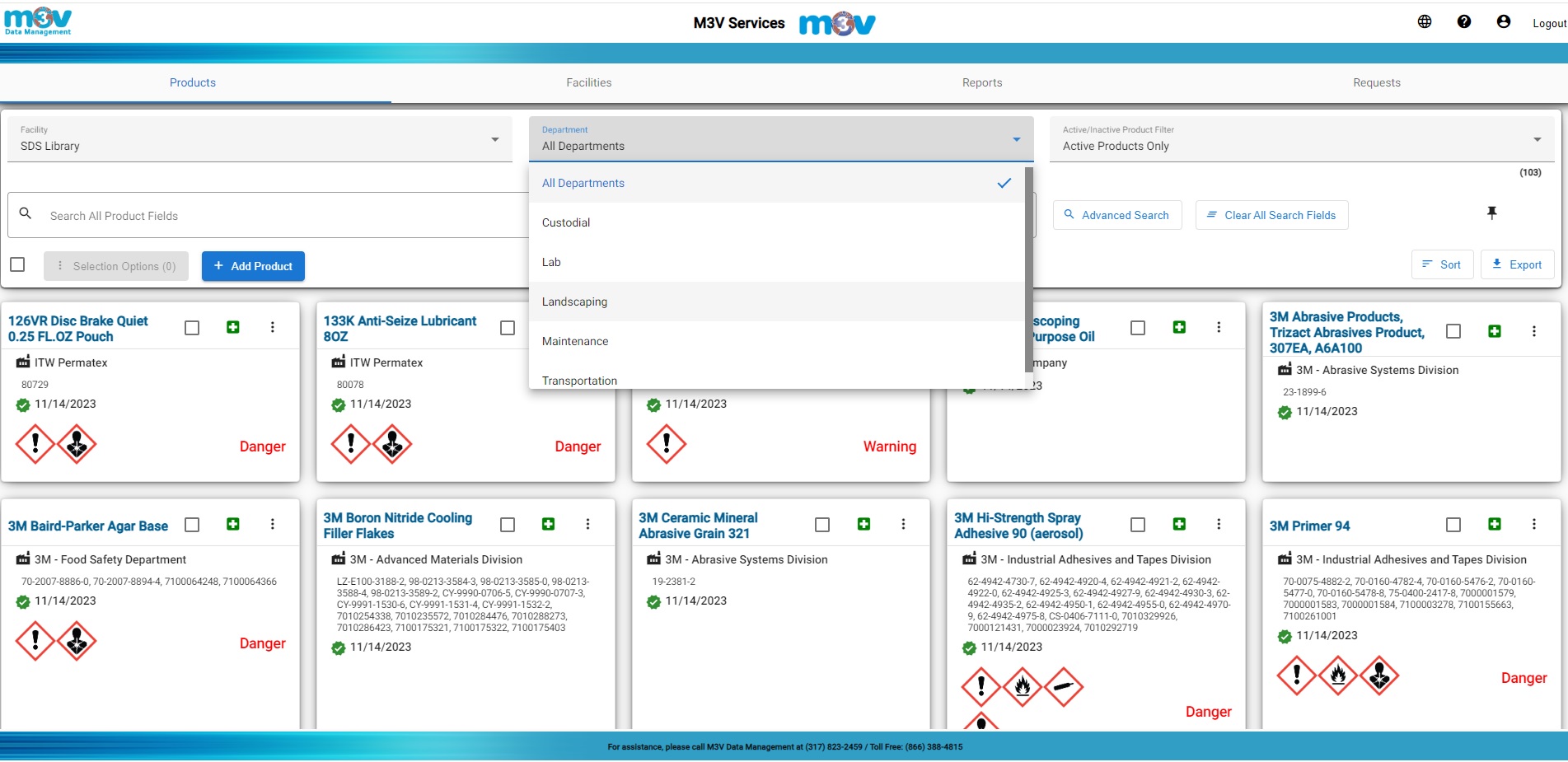
Task: Check the 3M Baird-Parker Agar Base checkbox
Action: 192,525
